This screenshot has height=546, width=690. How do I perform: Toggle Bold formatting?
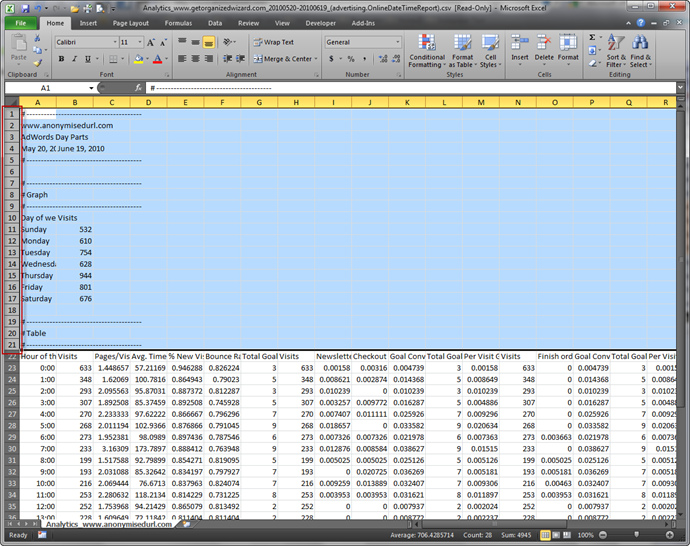pyautogui.click(x=61, y=59)
